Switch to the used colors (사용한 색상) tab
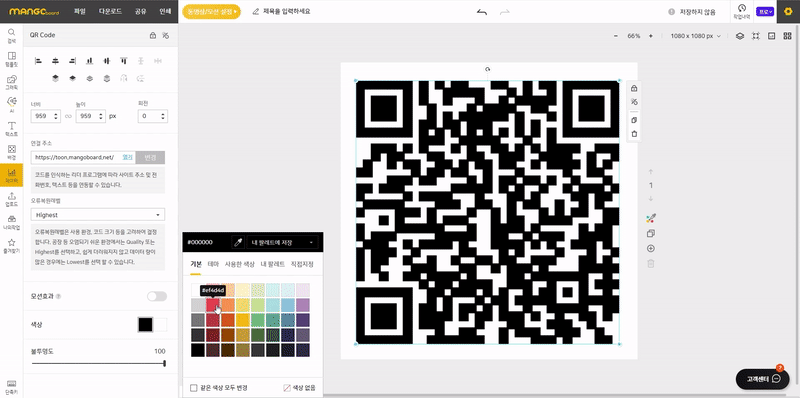 [x=240, y=264]
